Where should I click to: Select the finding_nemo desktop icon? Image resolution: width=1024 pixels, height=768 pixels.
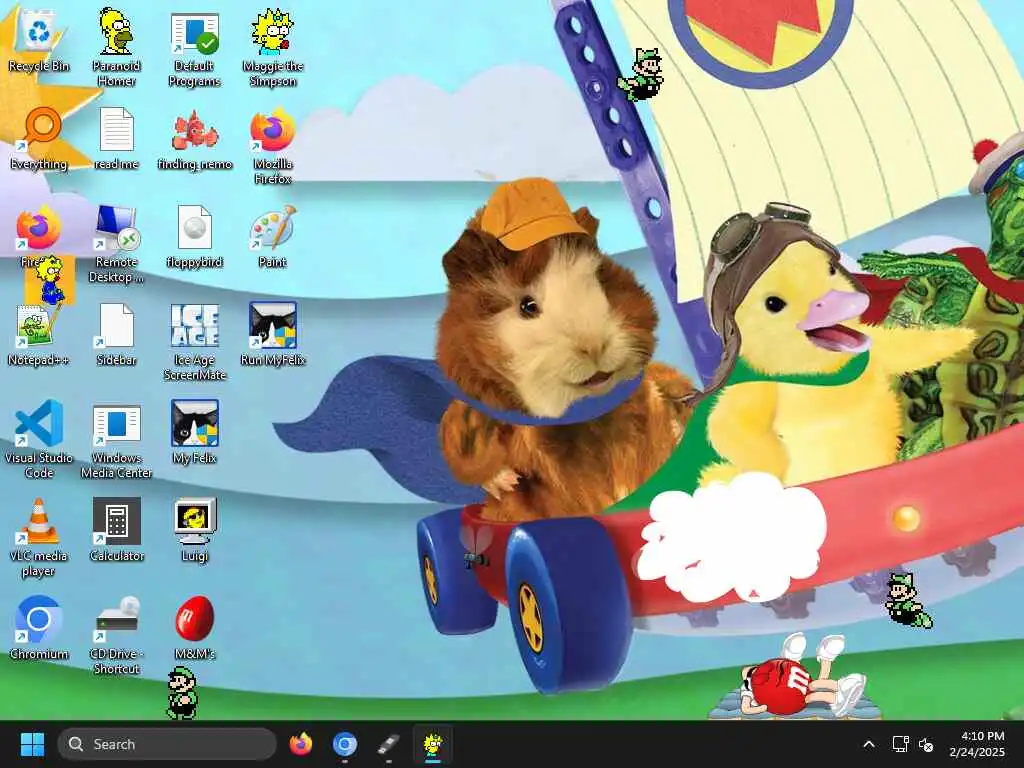coord(195,140)
